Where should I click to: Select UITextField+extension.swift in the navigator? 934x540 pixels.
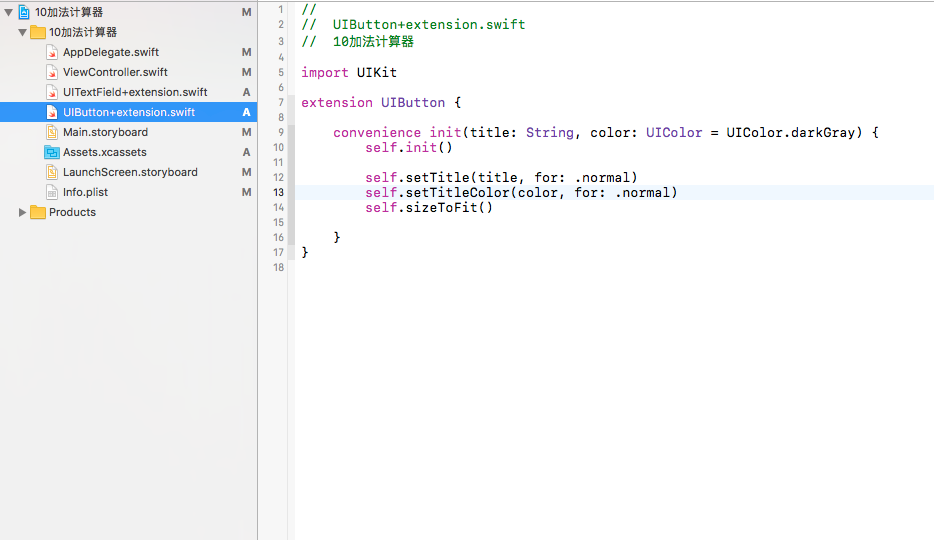click(135, 92)
